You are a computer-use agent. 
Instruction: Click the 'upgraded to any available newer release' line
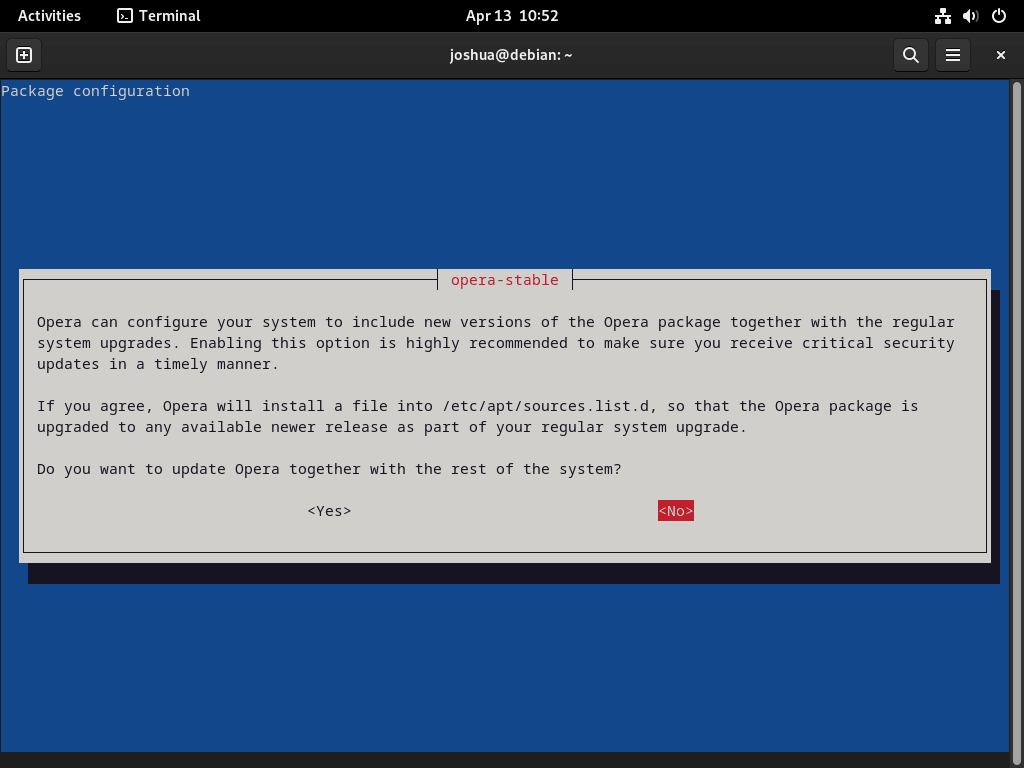392,427
